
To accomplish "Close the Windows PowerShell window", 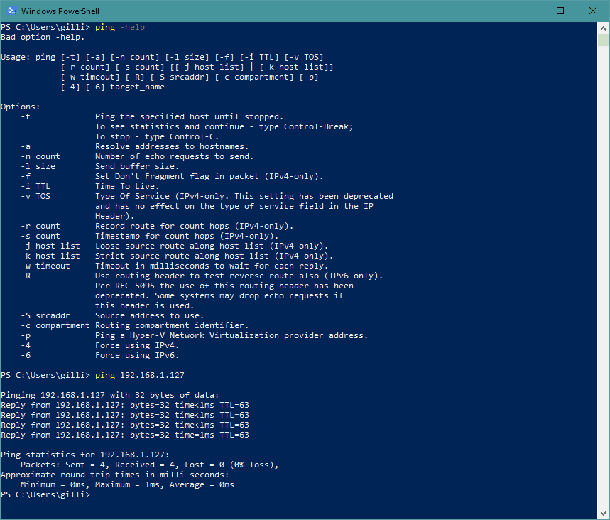I will [x=592, y=11].
